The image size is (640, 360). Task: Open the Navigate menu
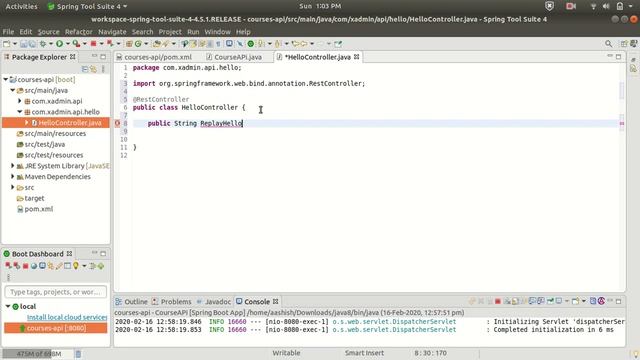point(112,32)
